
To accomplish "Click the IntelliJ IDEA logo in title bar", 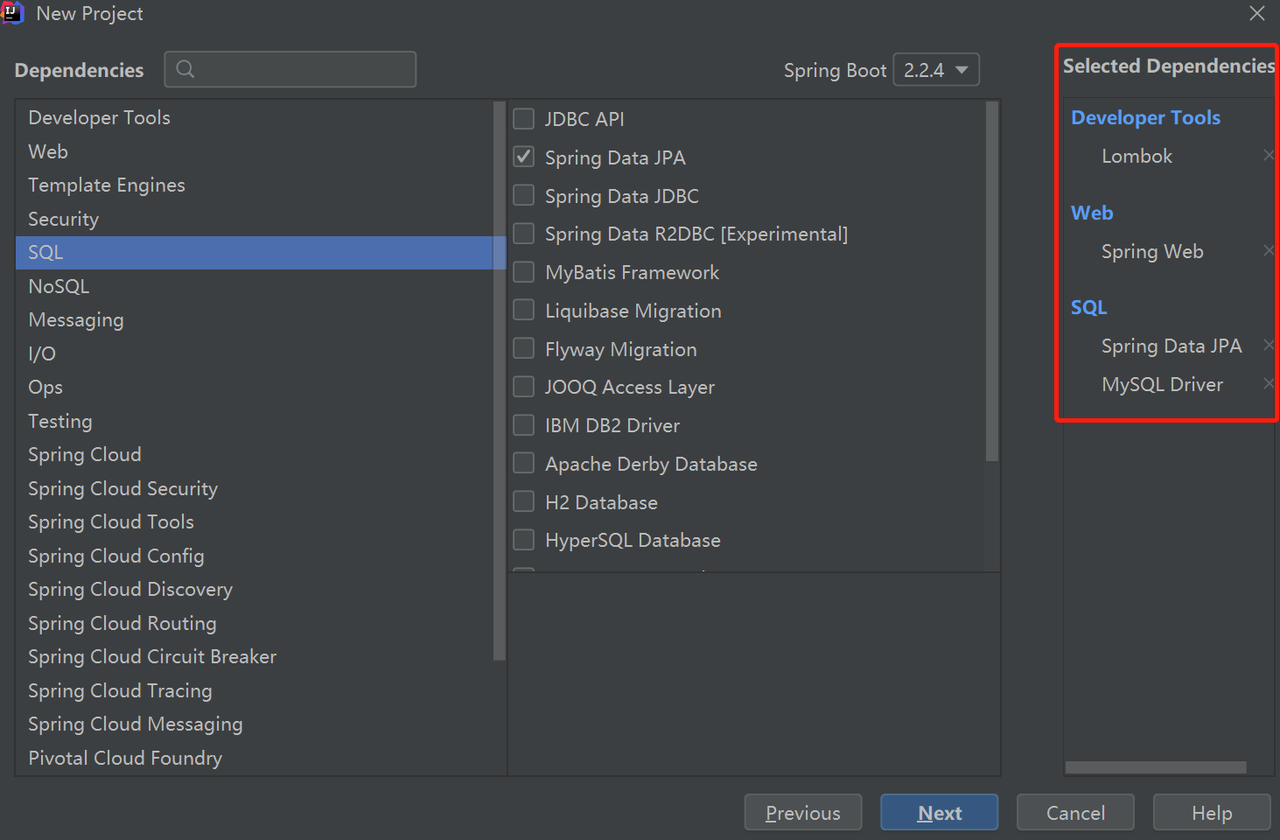I will (13, 13).
